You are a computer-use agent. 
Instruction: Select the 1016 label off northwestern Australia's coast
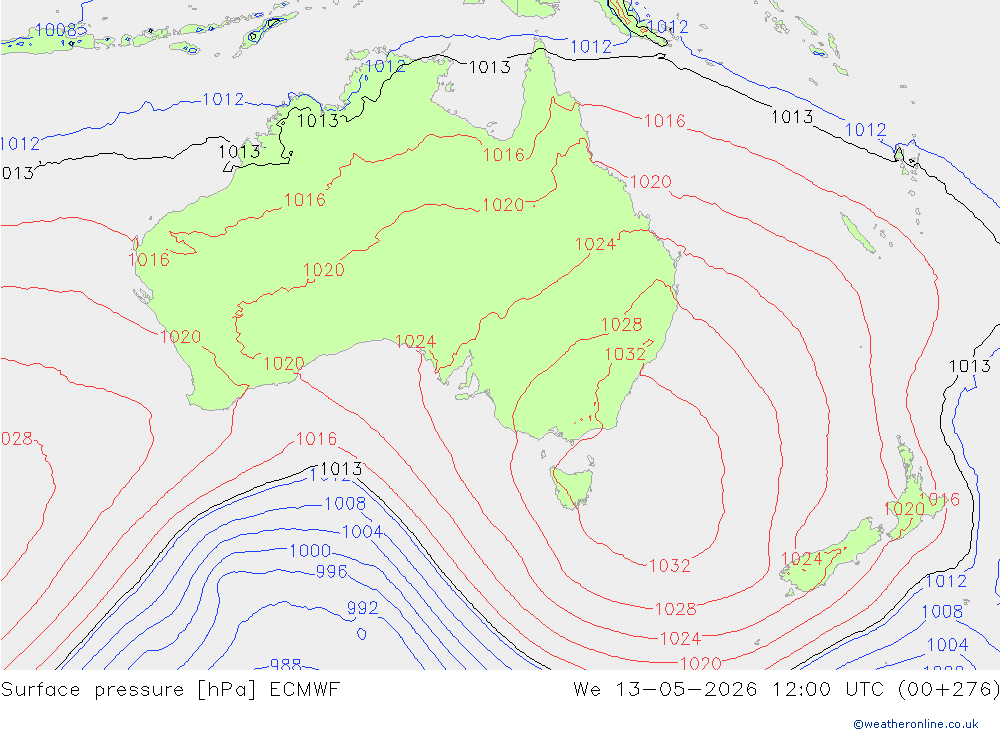(149, 260)
